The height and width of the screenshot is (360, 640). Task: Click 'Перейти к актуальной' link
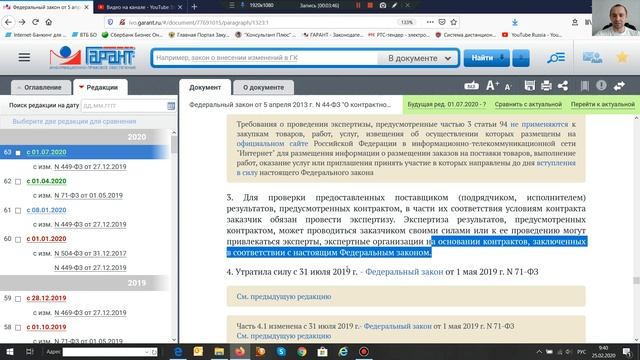pos(602,104)
